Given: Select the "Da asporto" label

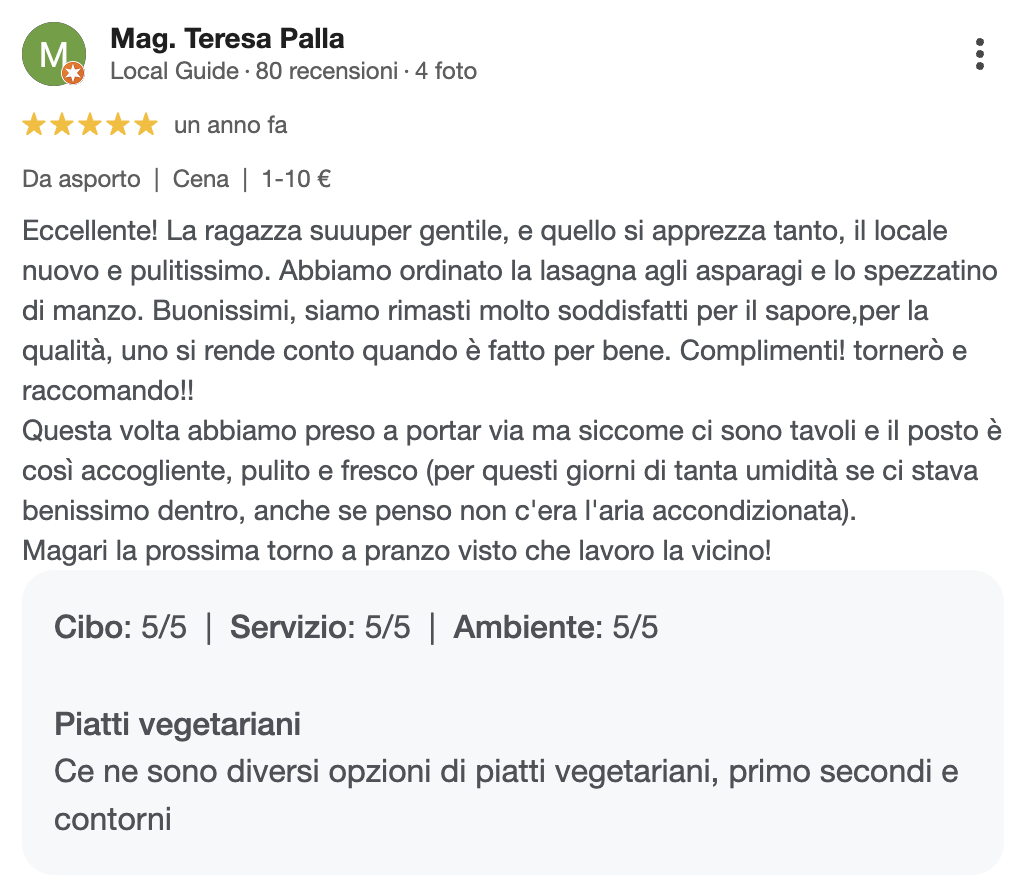Looking at the screenshot, I should (81, 179).
